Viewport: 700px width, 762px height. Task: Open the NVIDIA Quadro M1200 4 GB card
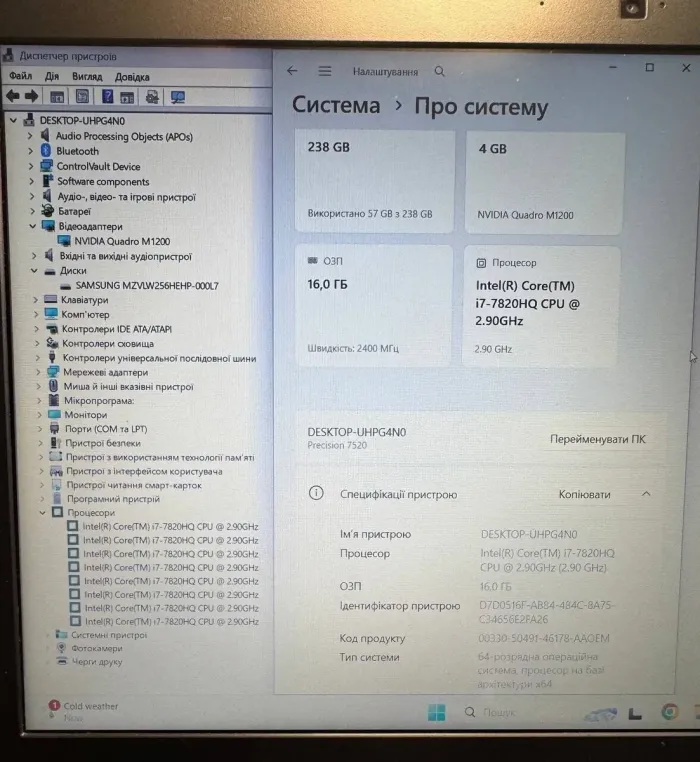[544, 183]
